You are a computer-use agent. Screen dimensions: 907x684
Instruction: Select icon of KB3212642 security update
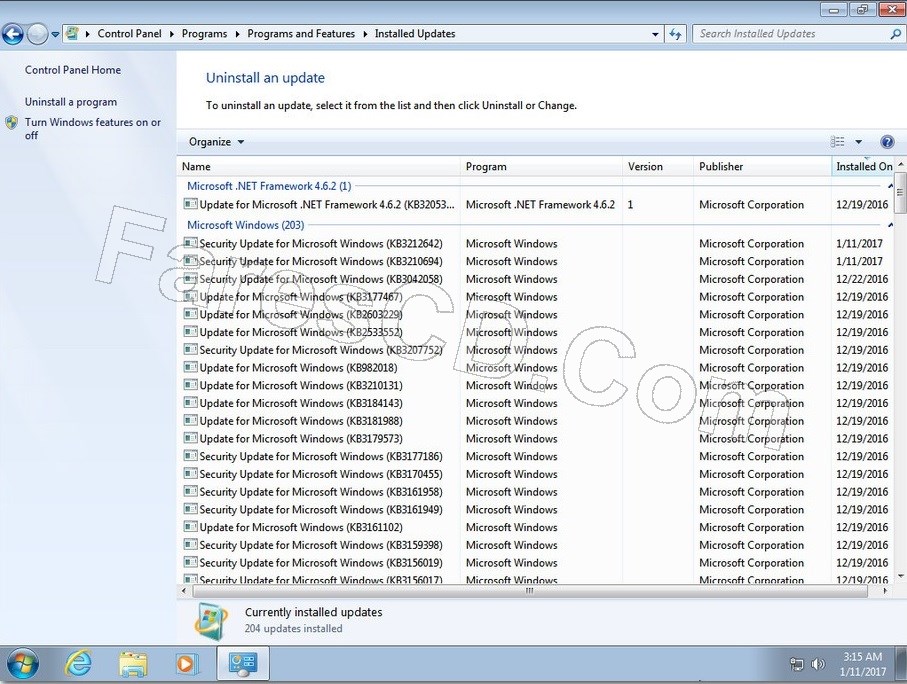(x=190, y=243)
